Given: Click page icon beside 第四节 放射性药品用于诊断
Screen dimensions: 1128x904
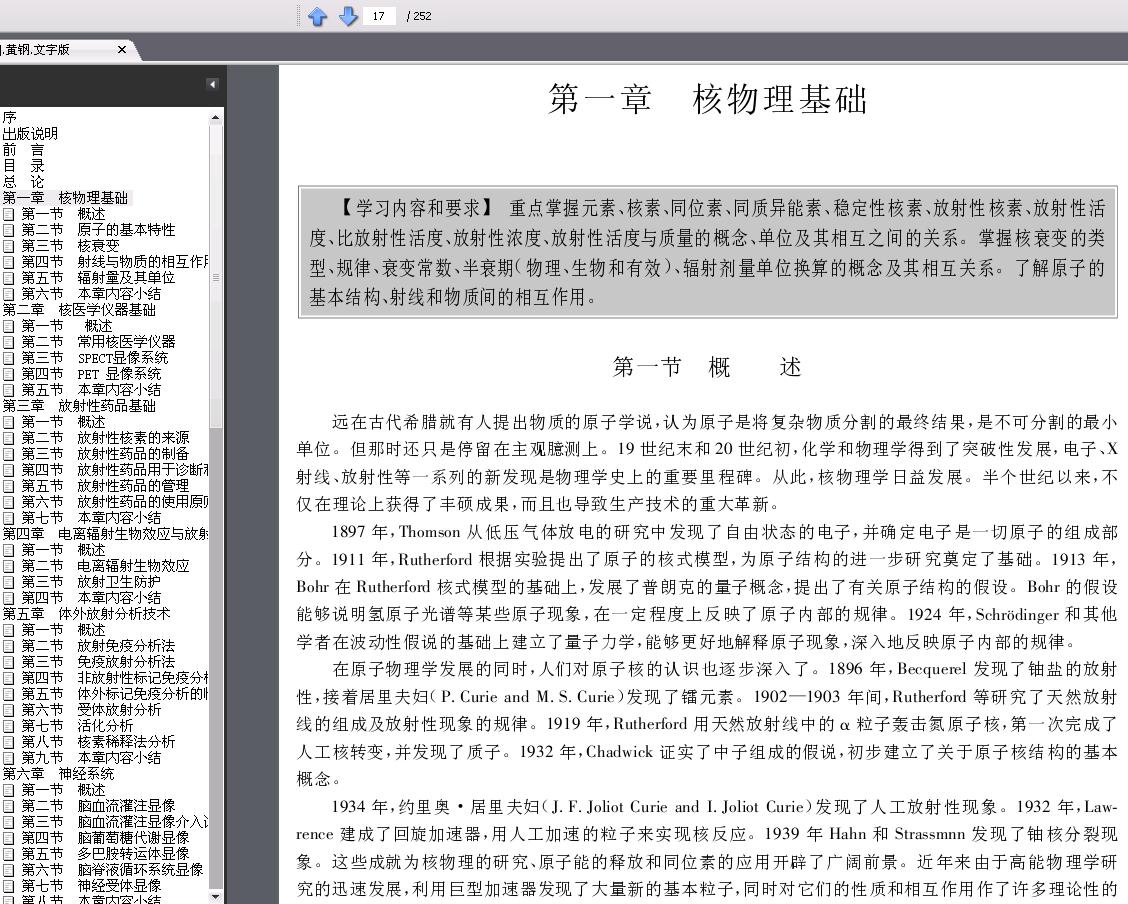Looking at the screenshot, I should coord(9,470).
